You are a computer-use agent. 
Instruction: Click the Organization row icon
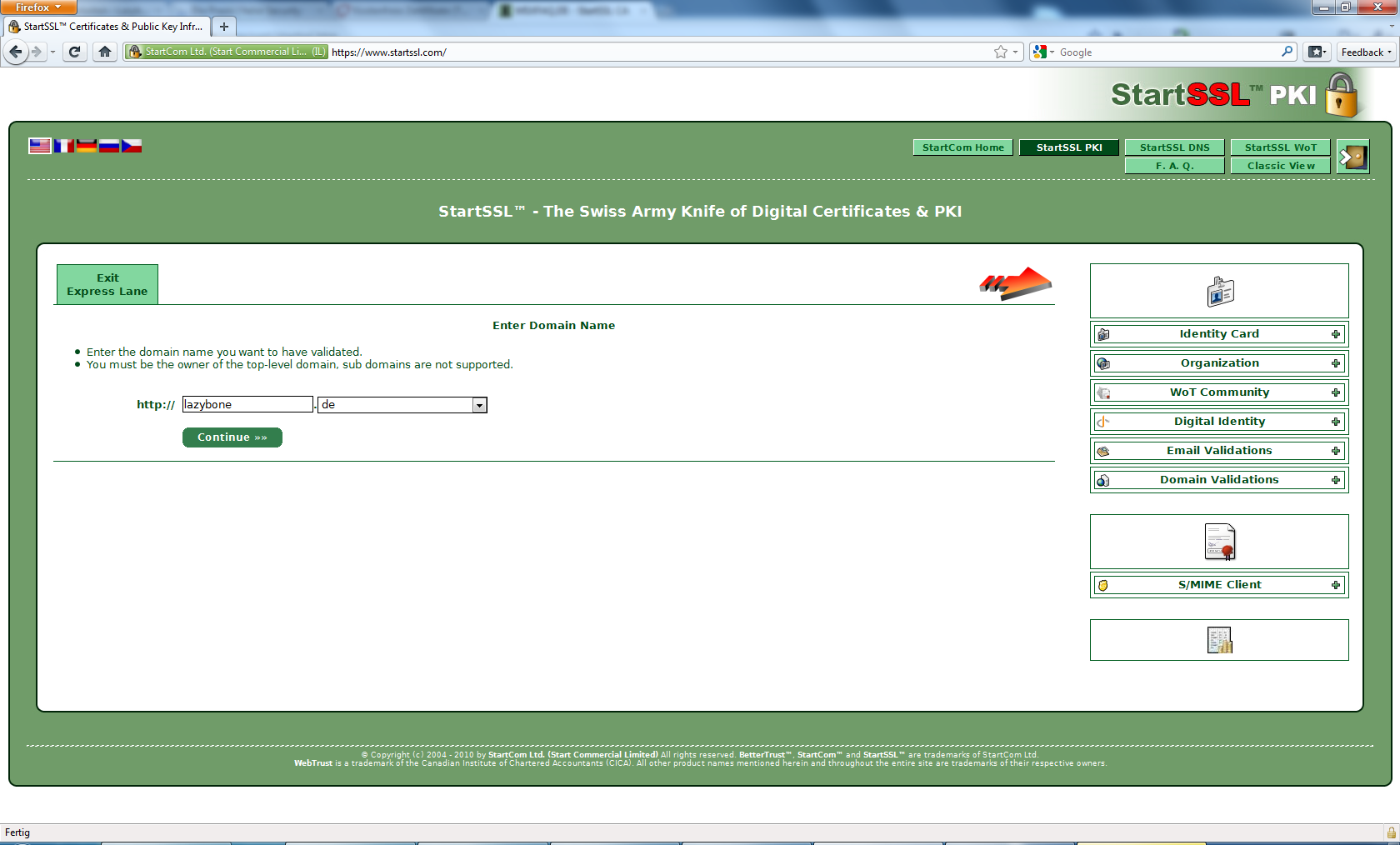pyautogui.click(x=1103, y=363)
